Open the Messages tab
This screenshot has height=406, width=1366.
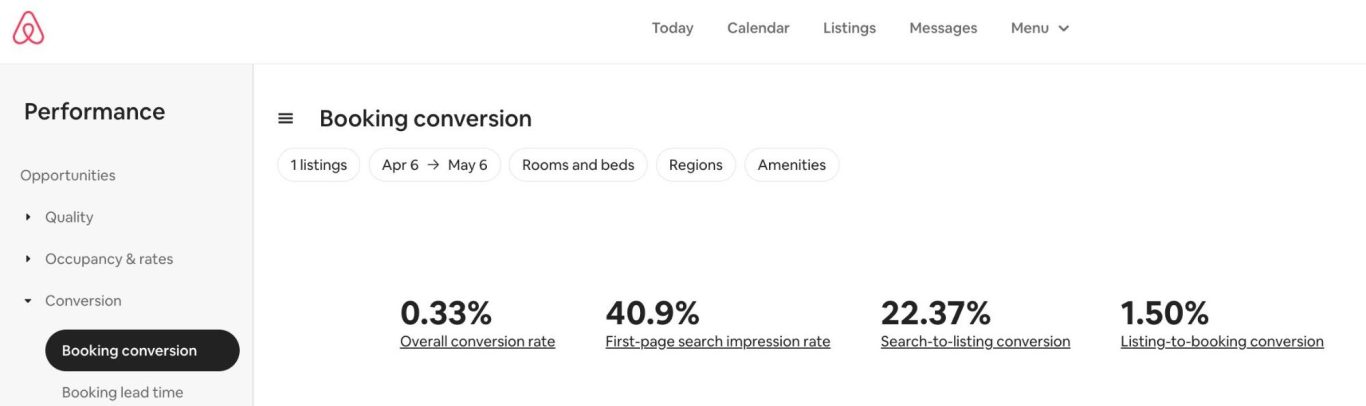tap(943, 28)
